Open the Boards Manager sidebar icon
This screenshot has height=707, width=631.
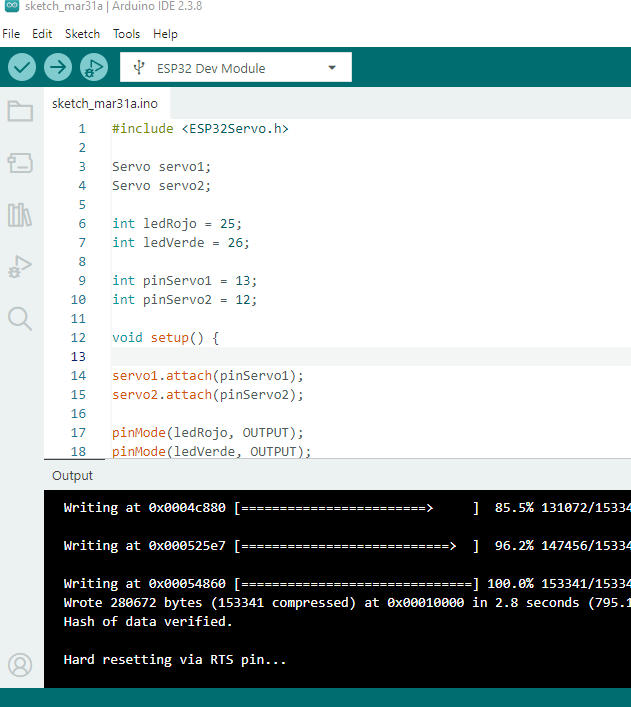(x=20, y=163)
